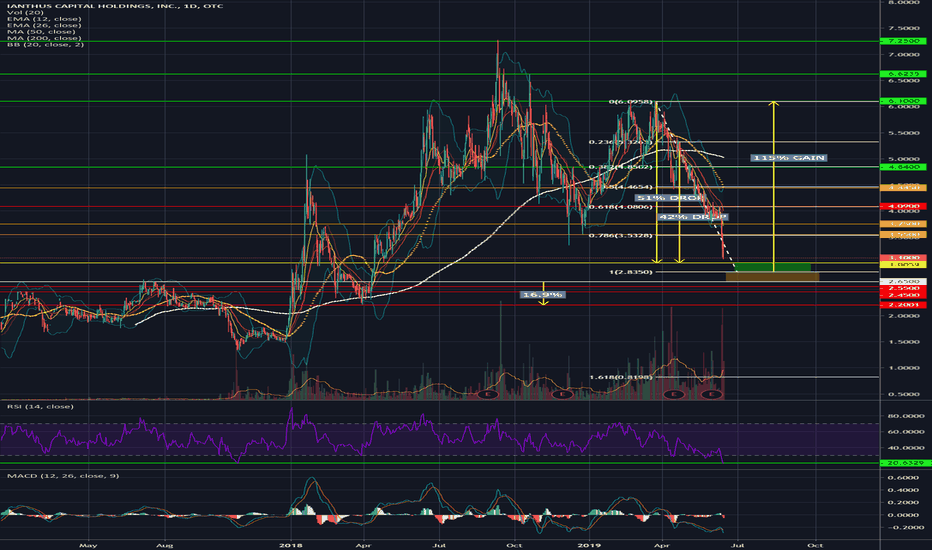Viewport: 932px width, 550px height.
Task: Select the earnings marker just after April 2019
Action: (x=674, y=394)
